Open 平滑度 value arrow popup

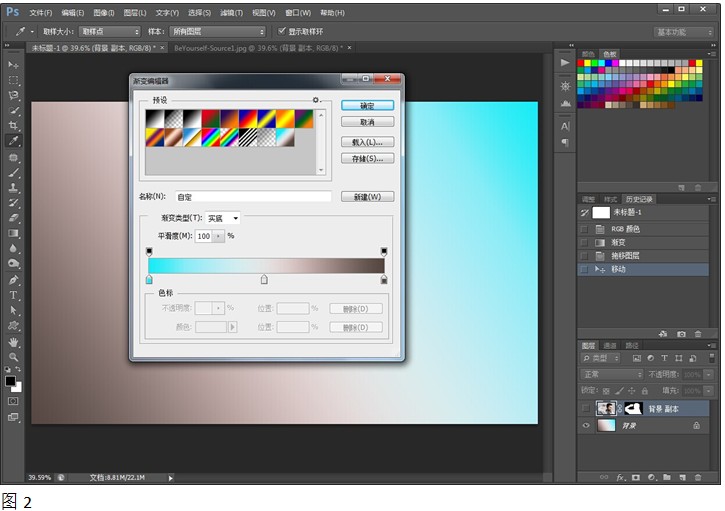point(218,236)
